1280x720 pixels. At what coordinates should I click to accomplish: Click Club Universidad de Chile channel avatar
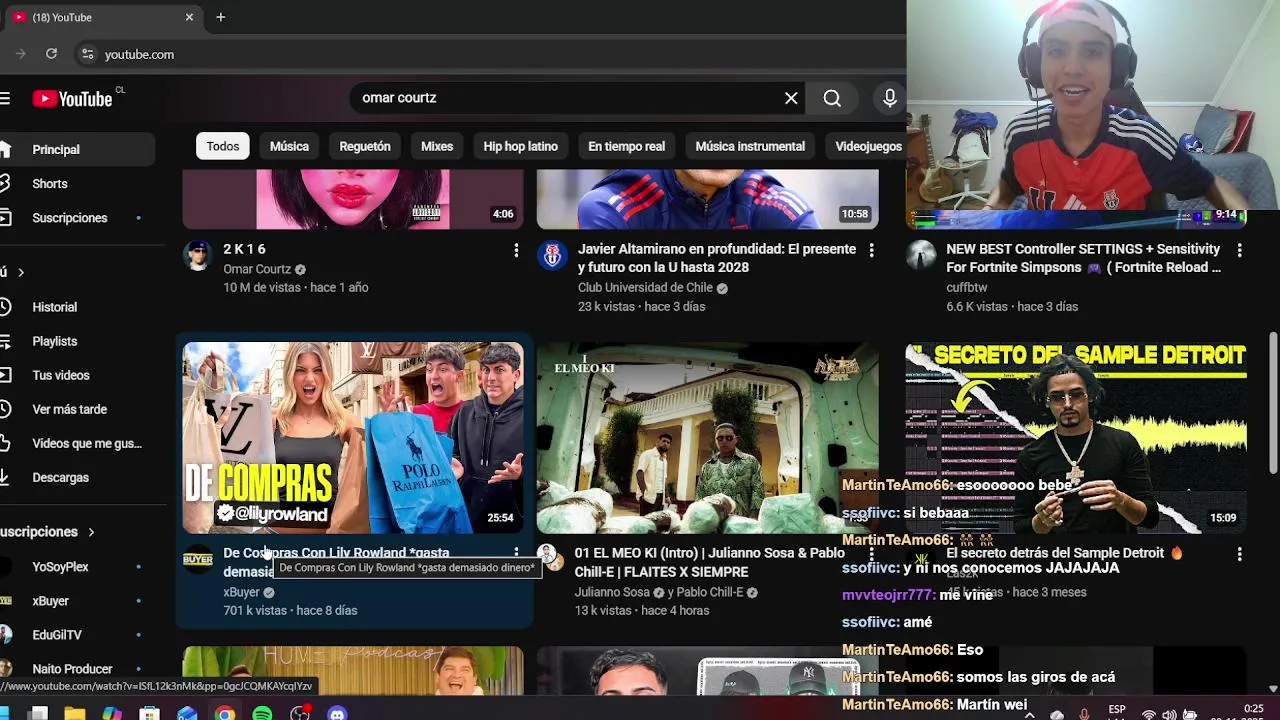click(x=552, y=256)
